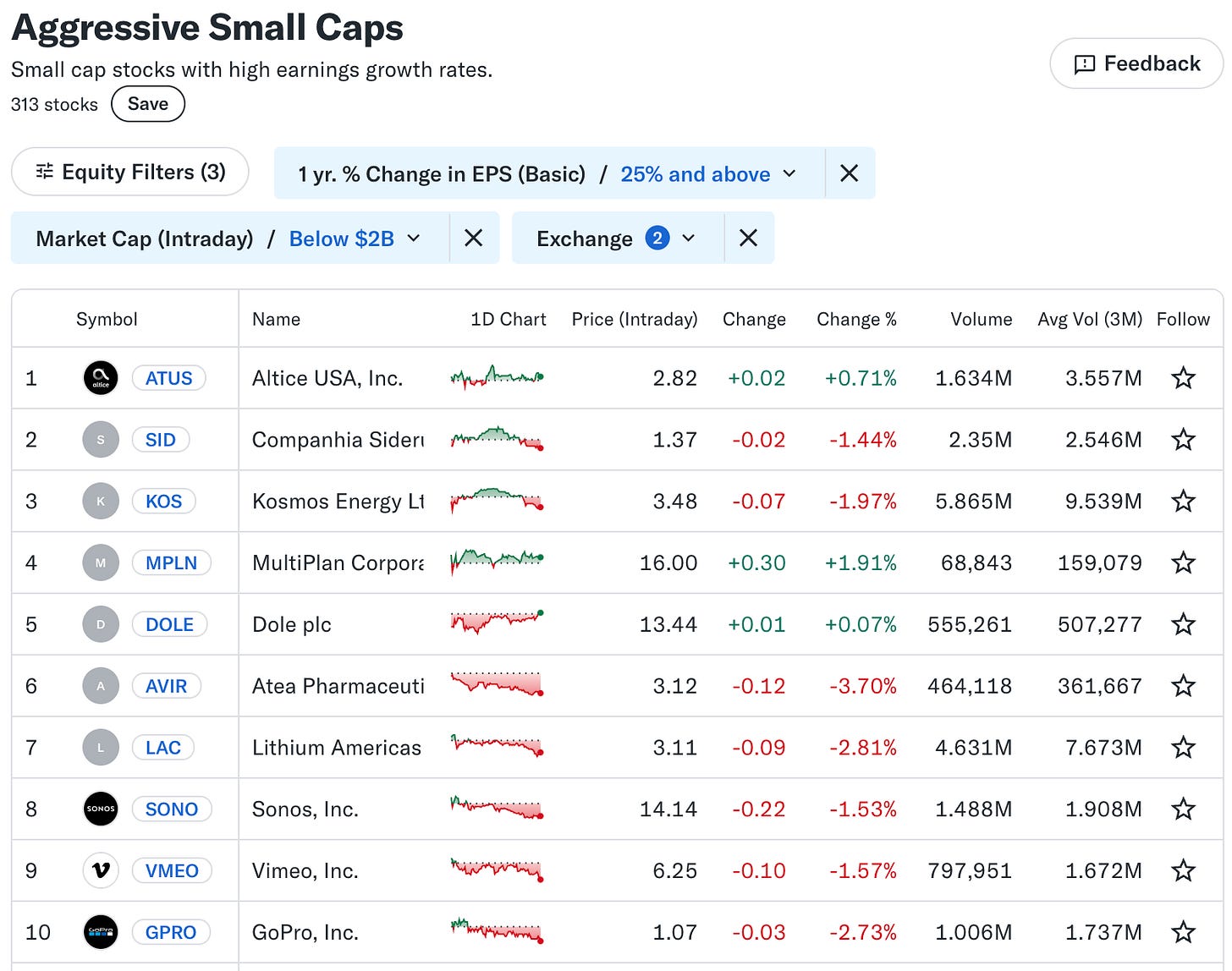Click the Lithium Americas name cell
Image resolution: width=1232 pixels, height=971 pixels.
click(337, 748)
